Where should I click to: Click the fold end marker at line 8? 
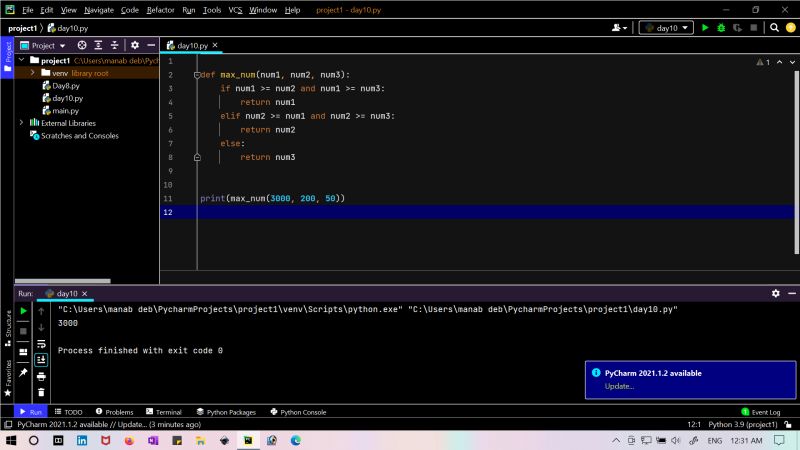[x=197, y=158]
